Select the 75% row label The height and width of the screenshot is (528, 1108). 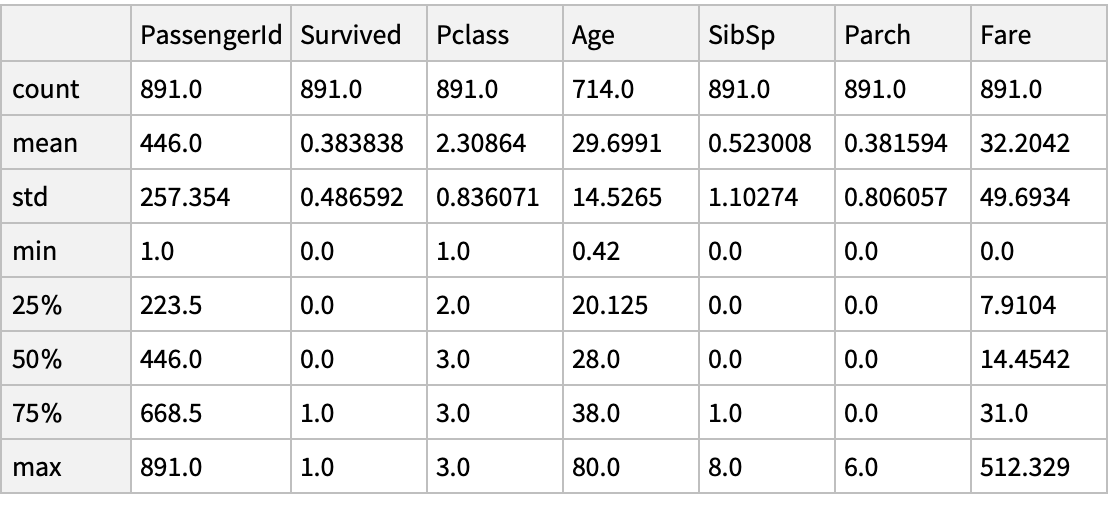click(x=38, y=413)
